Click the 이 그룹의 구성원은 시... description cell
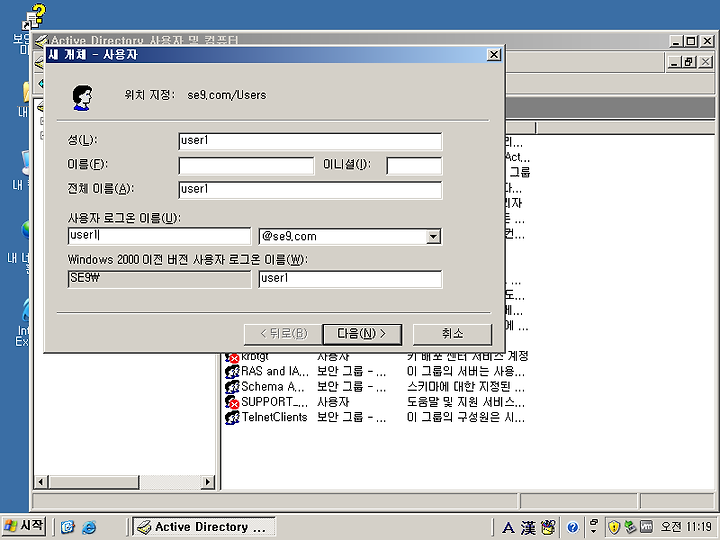Viewport: 720px width, 540px height. click(x=466, y=417)
